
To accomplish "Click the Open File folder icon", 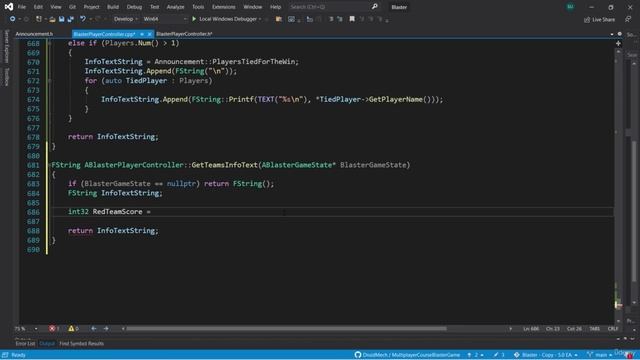I will (x=52, y=19).
